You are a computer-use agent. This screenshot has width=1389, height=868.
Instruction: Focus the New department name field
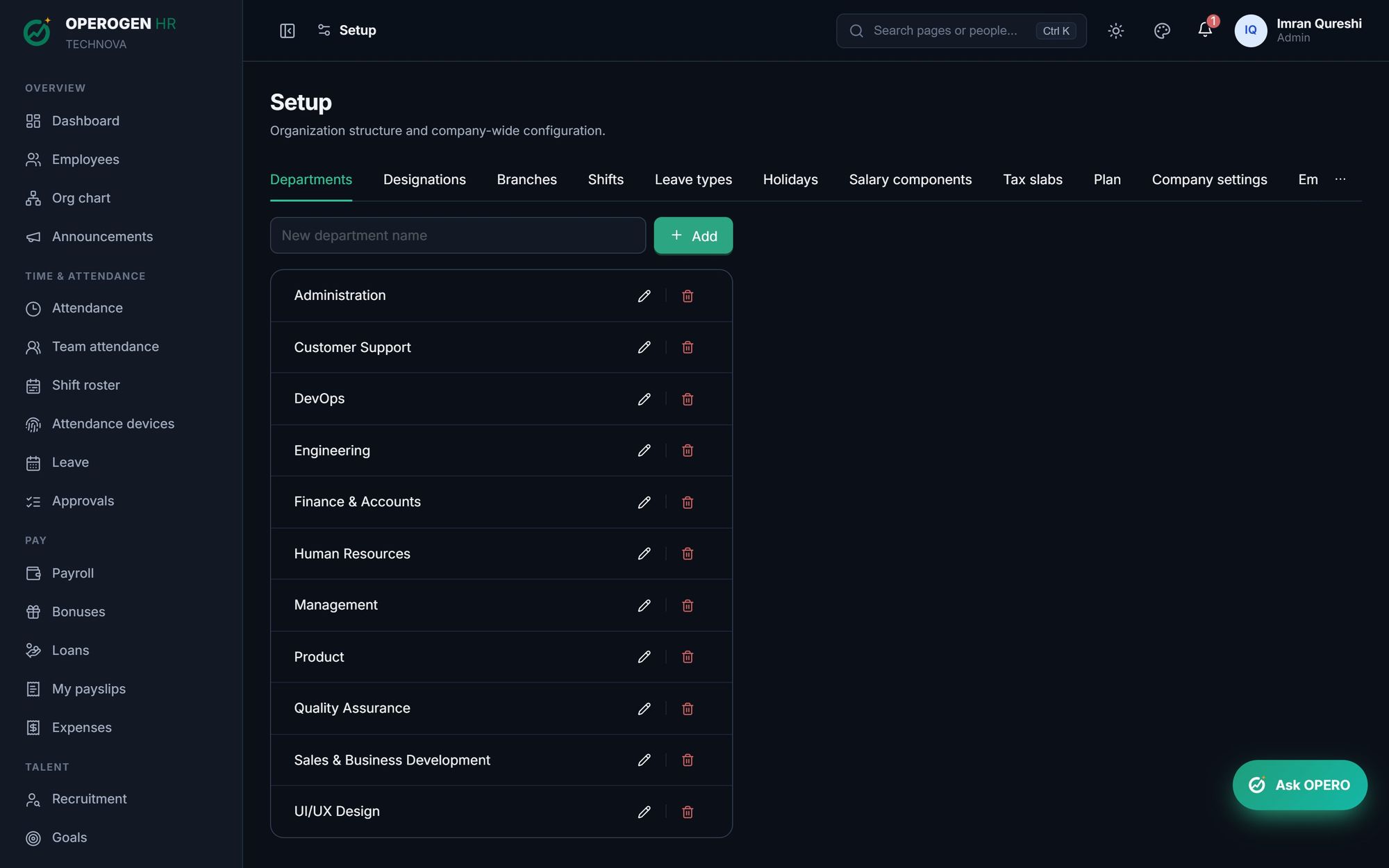[x=458, y=235]
